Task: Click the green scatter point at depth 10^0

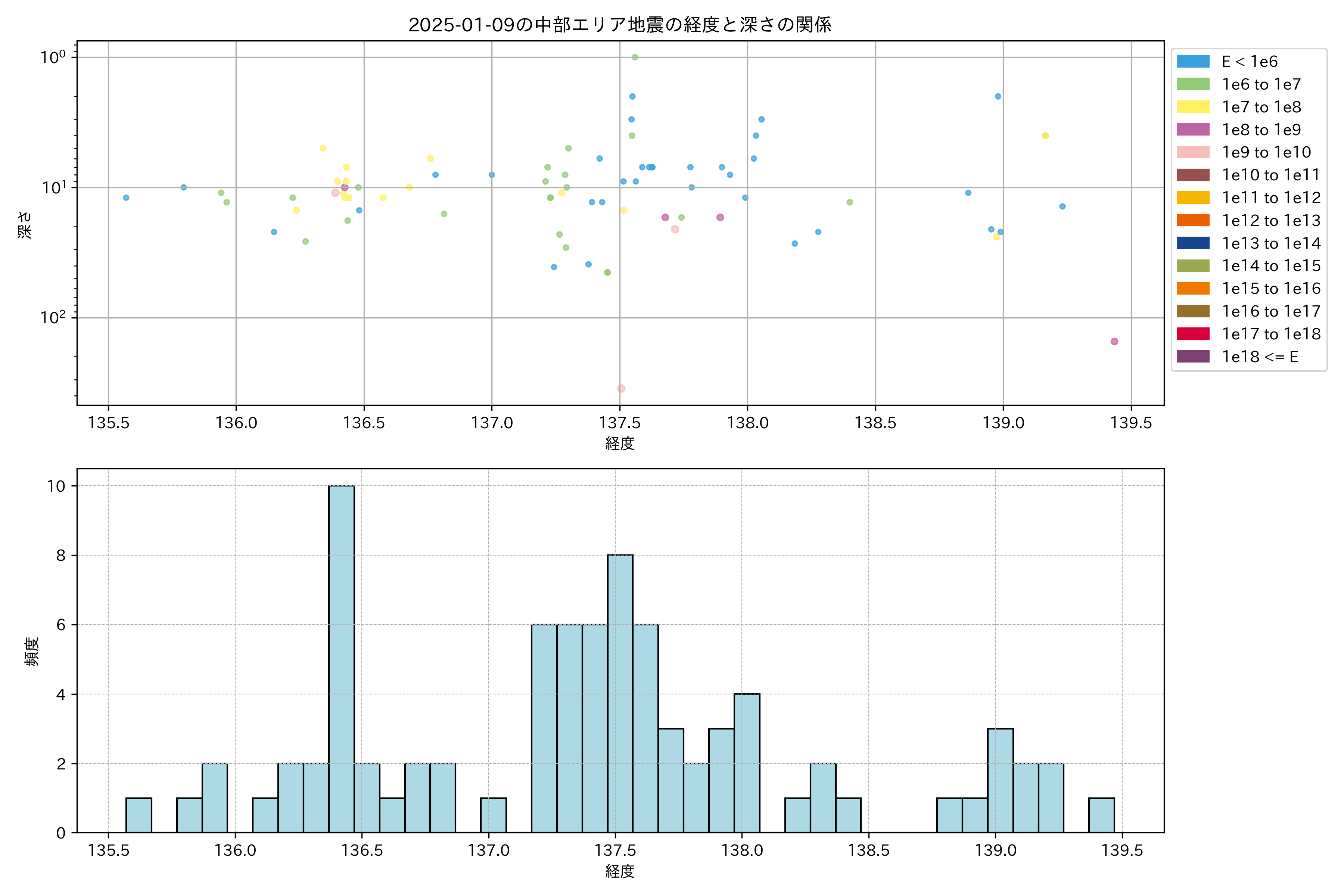Action: coord(635,57)
